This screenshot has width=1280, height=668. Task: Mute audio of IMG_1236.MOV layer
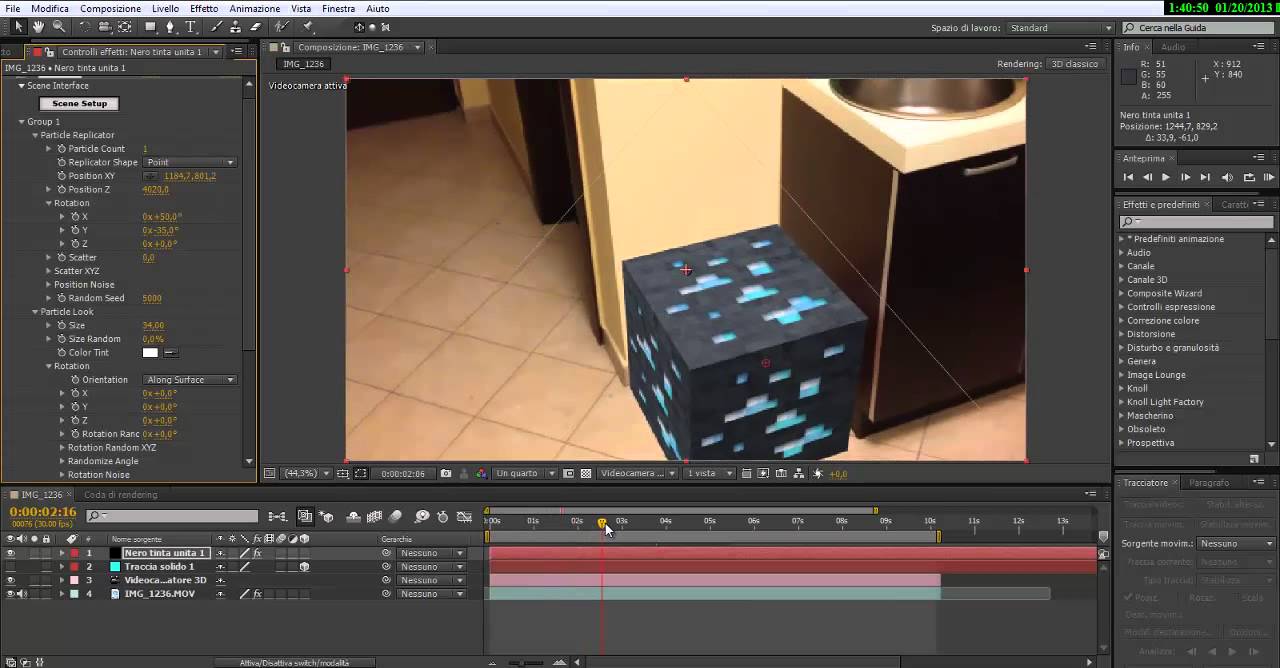[21, 594]
